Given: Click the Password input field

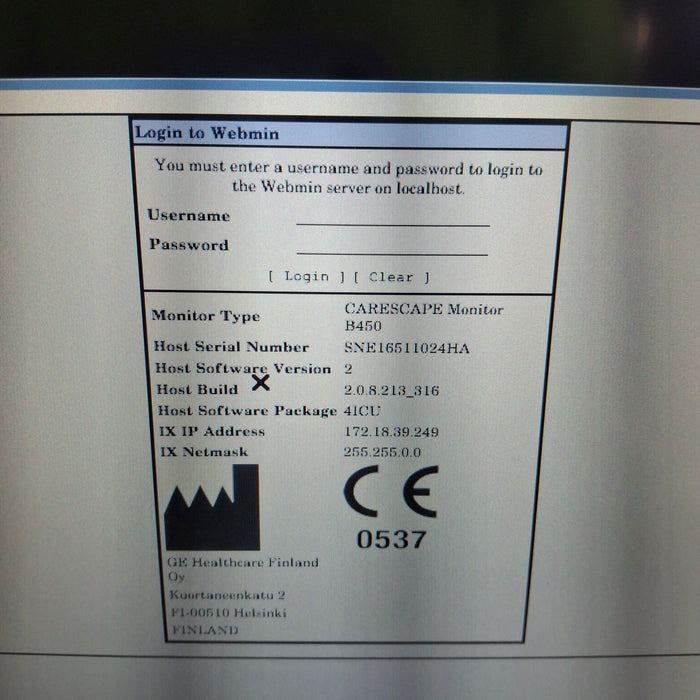Looking at the screenshot, I should click(392, 246).
